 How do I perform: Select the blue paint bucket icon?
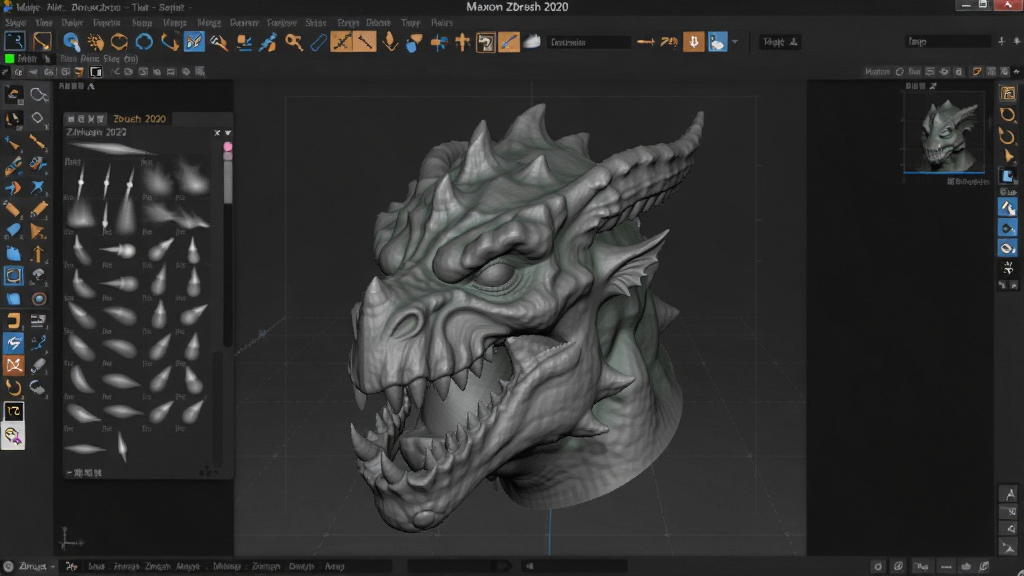point(414,42)
